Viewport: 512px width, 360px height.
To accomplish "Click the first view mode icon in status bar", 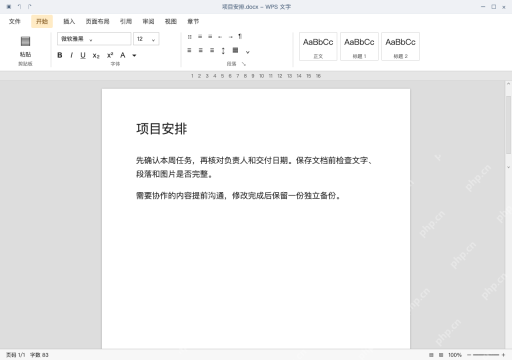I will (x=431, y=355).
